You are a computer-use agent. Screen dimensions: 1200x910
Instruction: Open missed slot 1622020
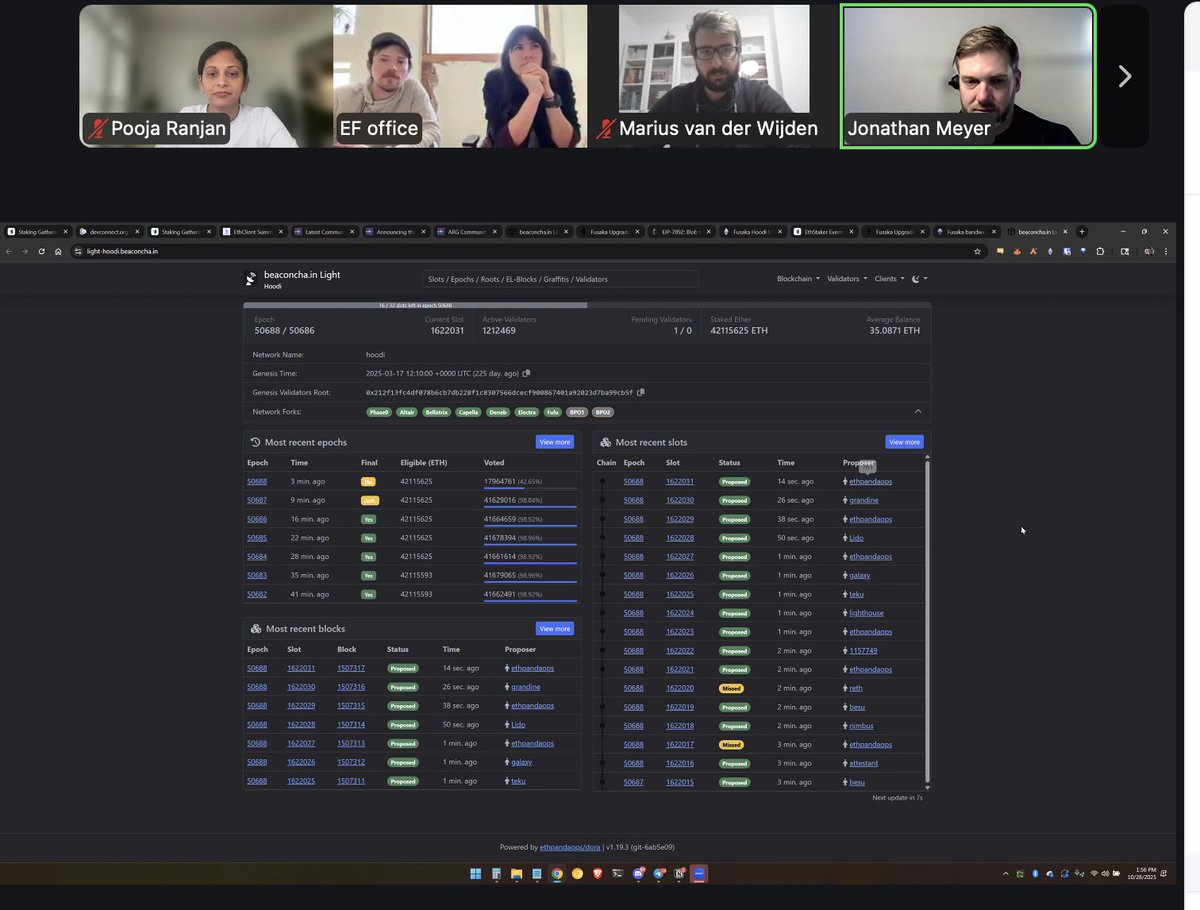point(680,688)
